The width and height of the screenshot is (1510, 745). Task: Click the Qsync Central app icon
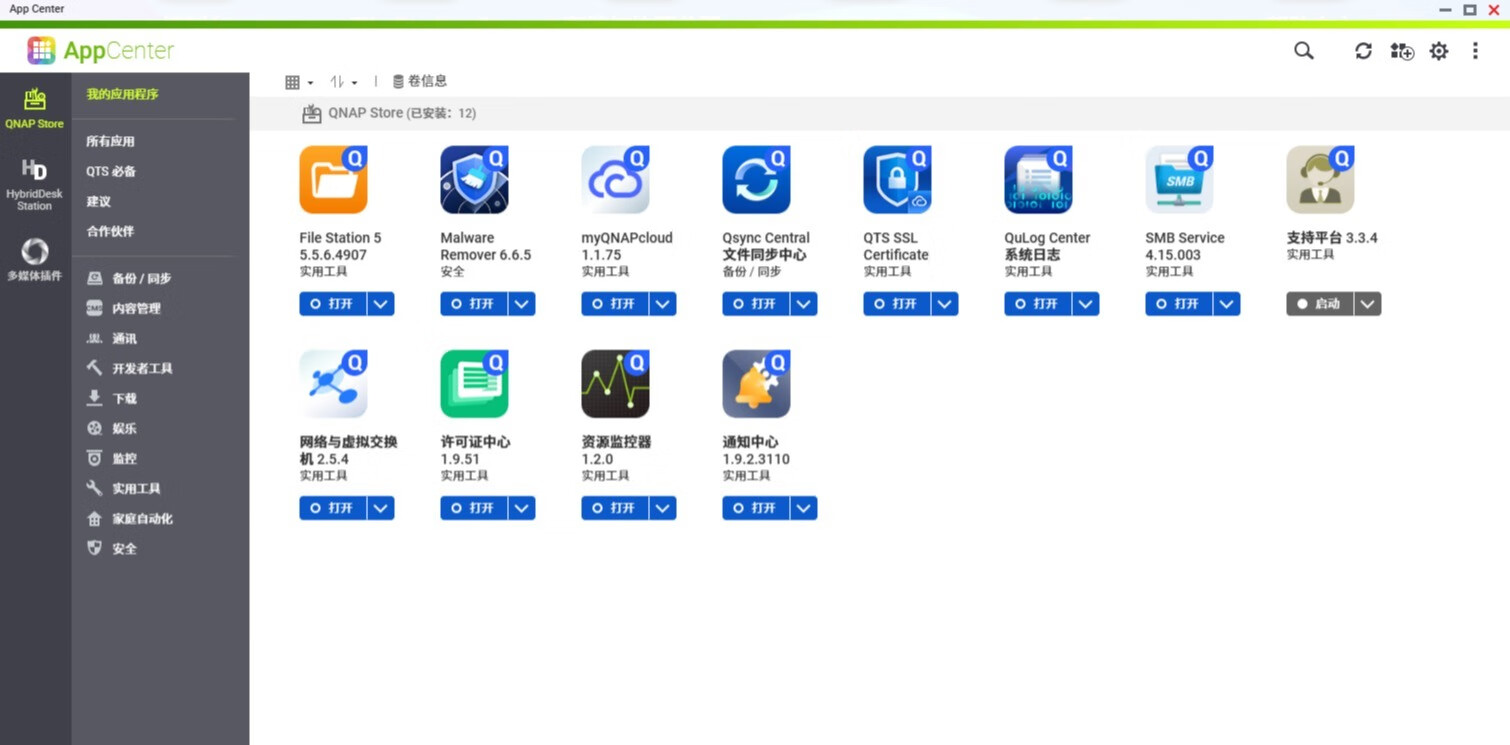(756, 180)
